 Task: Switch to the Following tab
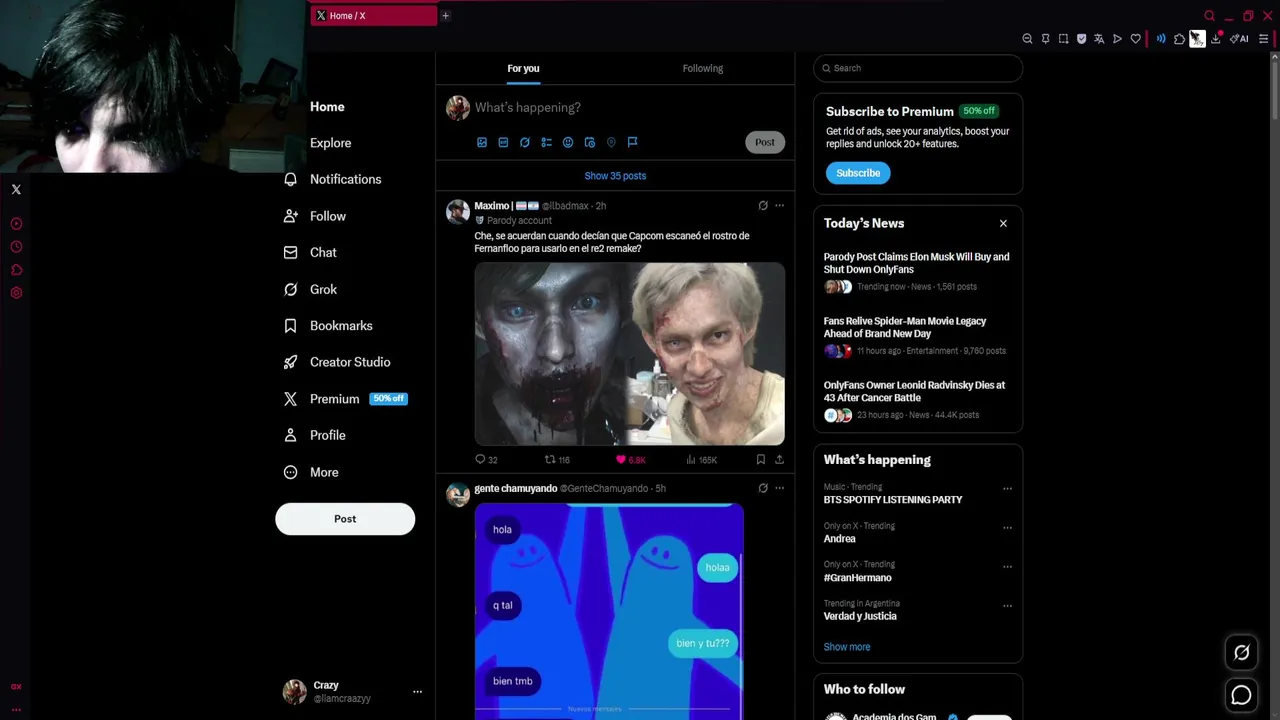703,68
